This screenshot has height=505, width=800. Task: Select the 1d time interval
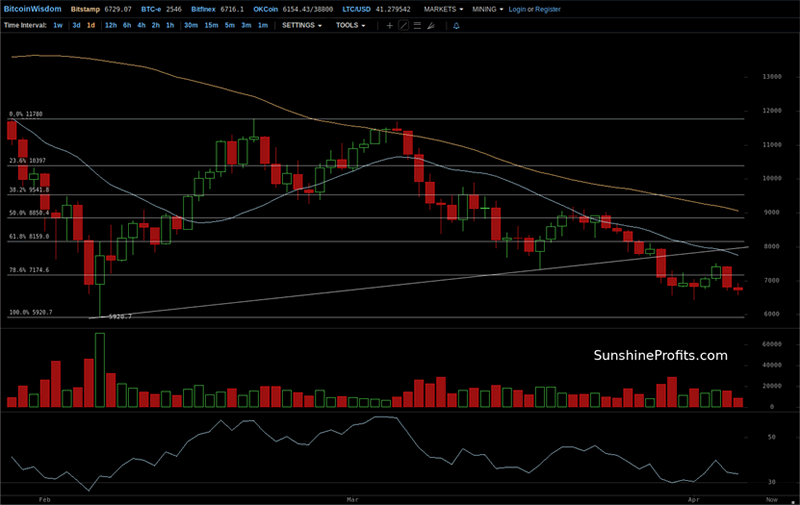pos(92,24)
